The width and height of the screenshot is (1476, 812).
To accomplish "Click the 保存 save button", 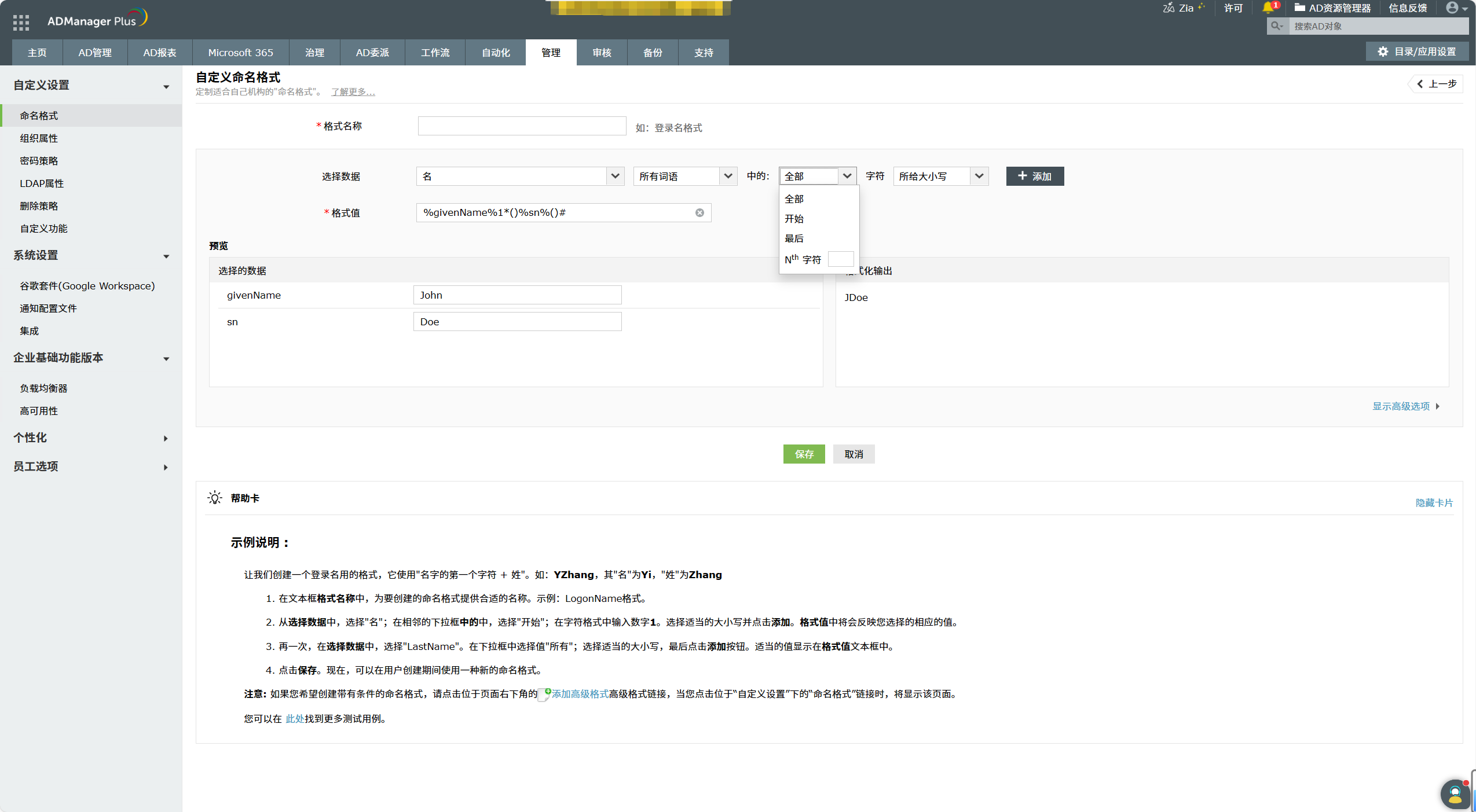I will point(804,454).
